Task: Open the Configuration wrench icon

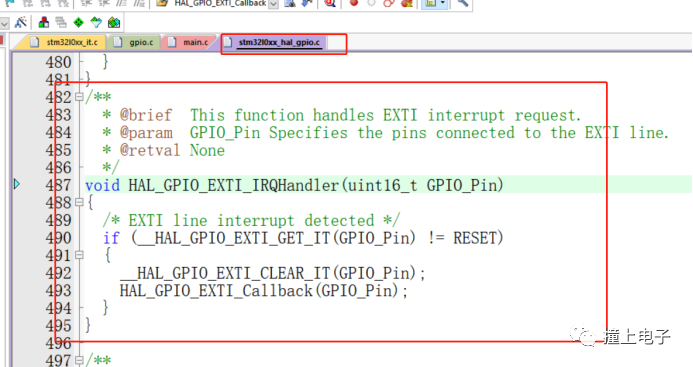Action: (x=462, y=3)
